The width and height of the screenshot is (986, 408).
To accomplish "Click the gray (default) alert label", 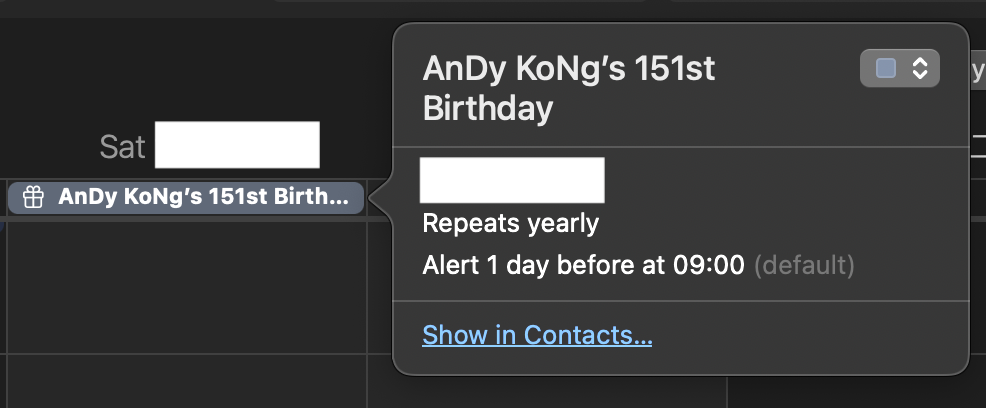I will pyautogui.click(x=804, y=266).
